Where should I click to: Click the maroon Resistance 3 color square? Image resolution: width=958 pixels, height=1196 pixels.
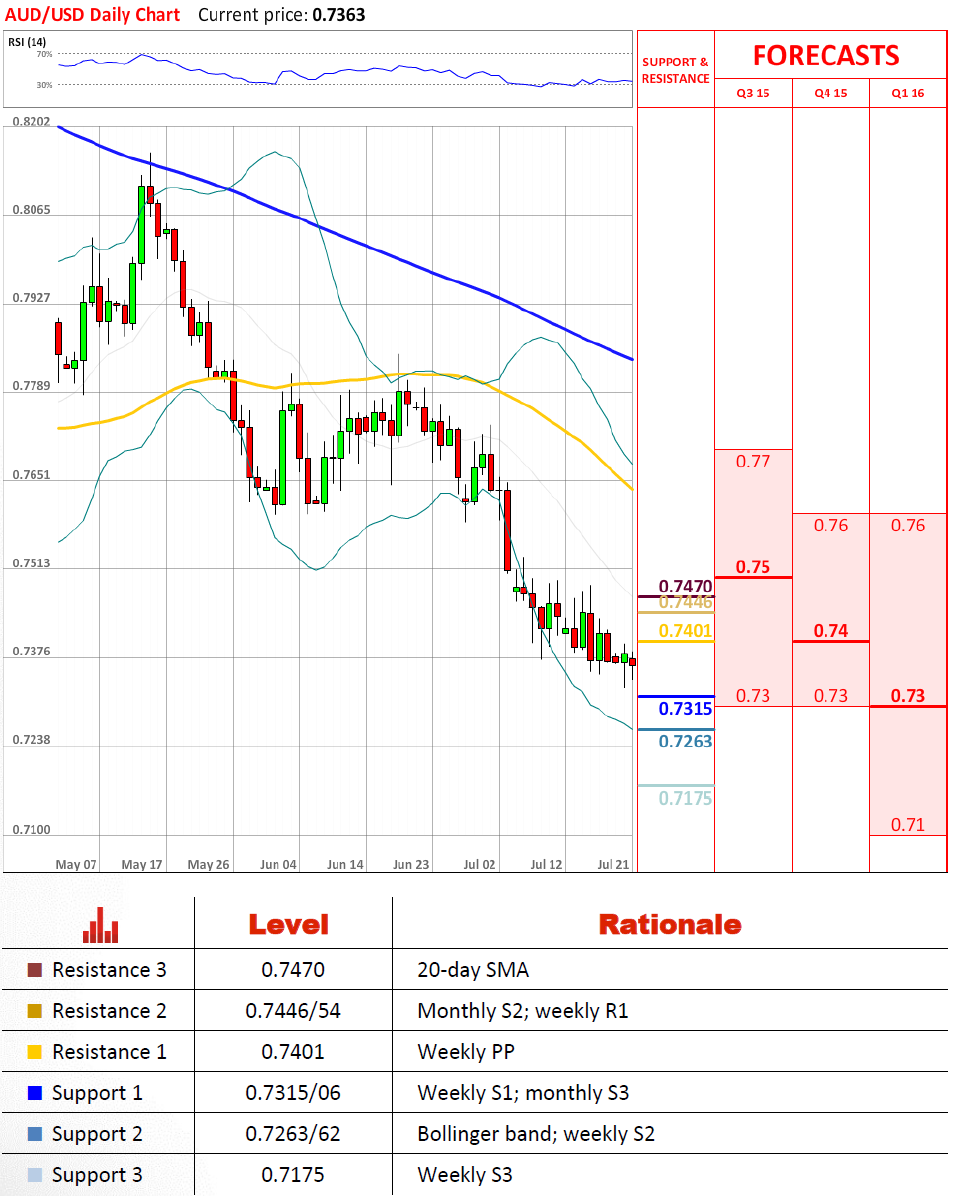pyautogui.click(x=35, y=970)
